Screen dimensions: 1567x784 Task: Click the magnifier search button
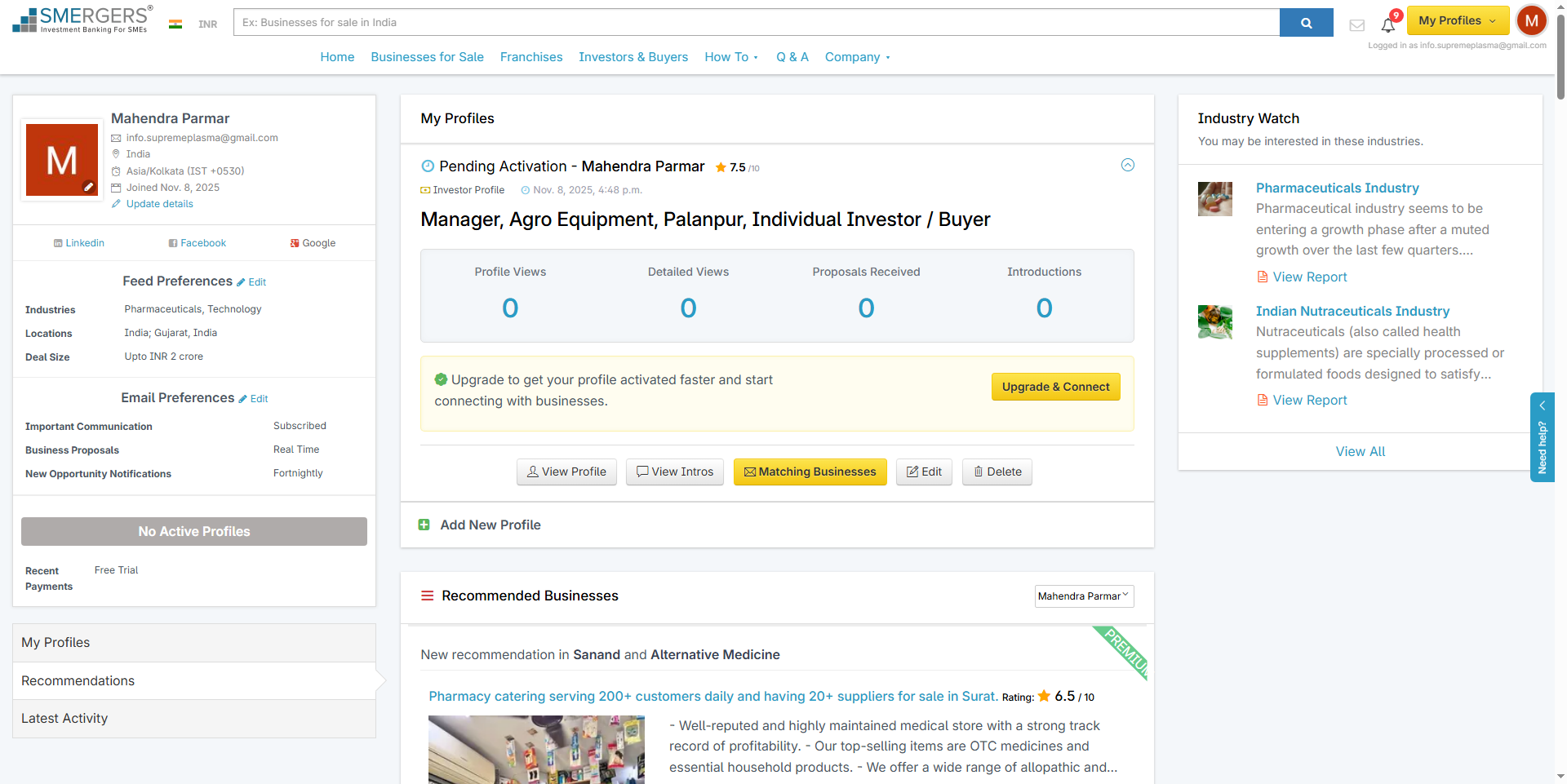coord(1306,23)
